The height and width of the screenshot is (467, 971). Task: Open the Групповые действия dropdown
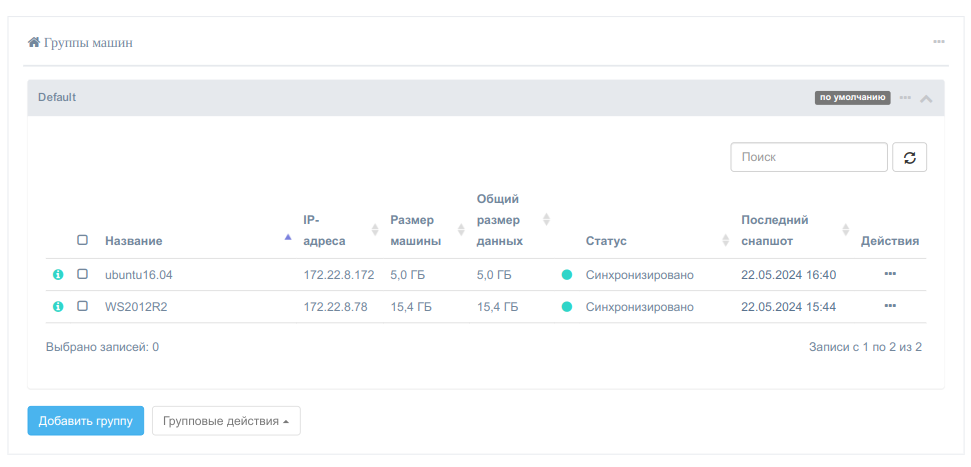pyautogui.click(x=226, y=421)
